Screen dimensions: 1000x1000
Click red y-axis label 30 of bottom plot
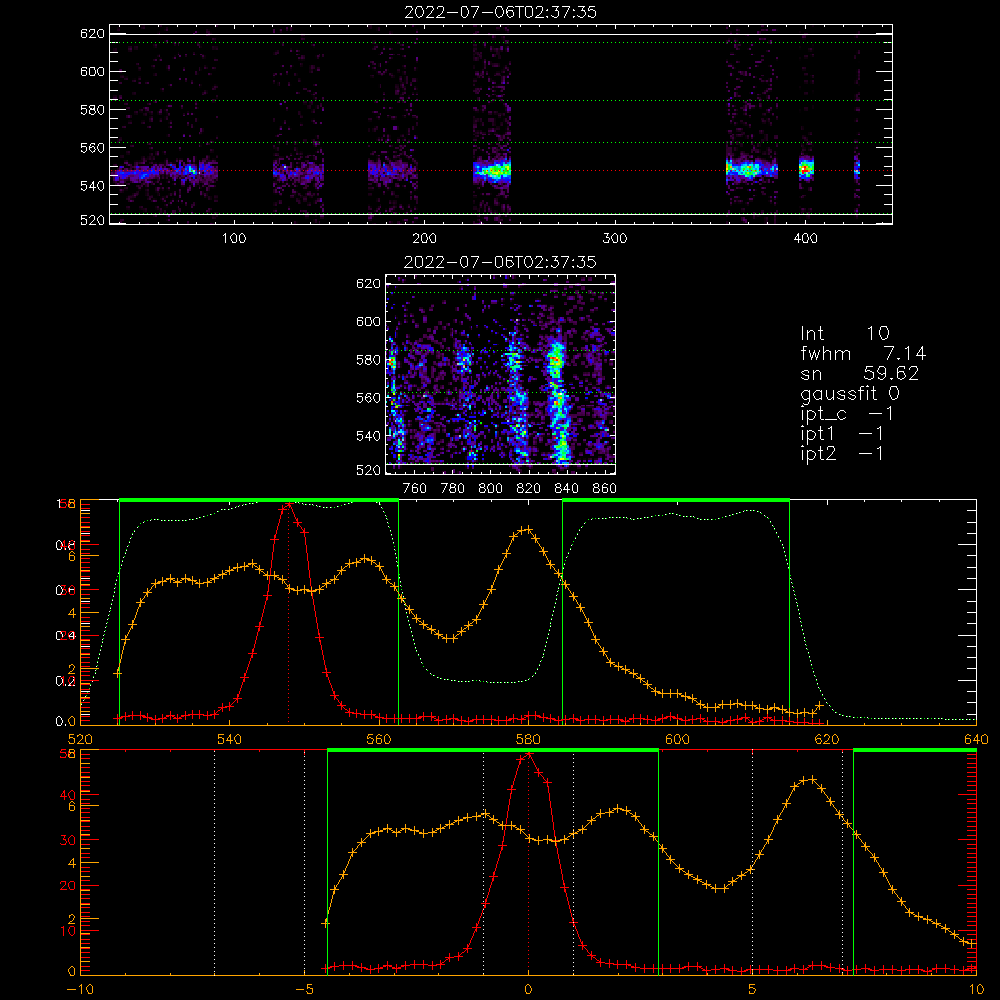[68, 840]
